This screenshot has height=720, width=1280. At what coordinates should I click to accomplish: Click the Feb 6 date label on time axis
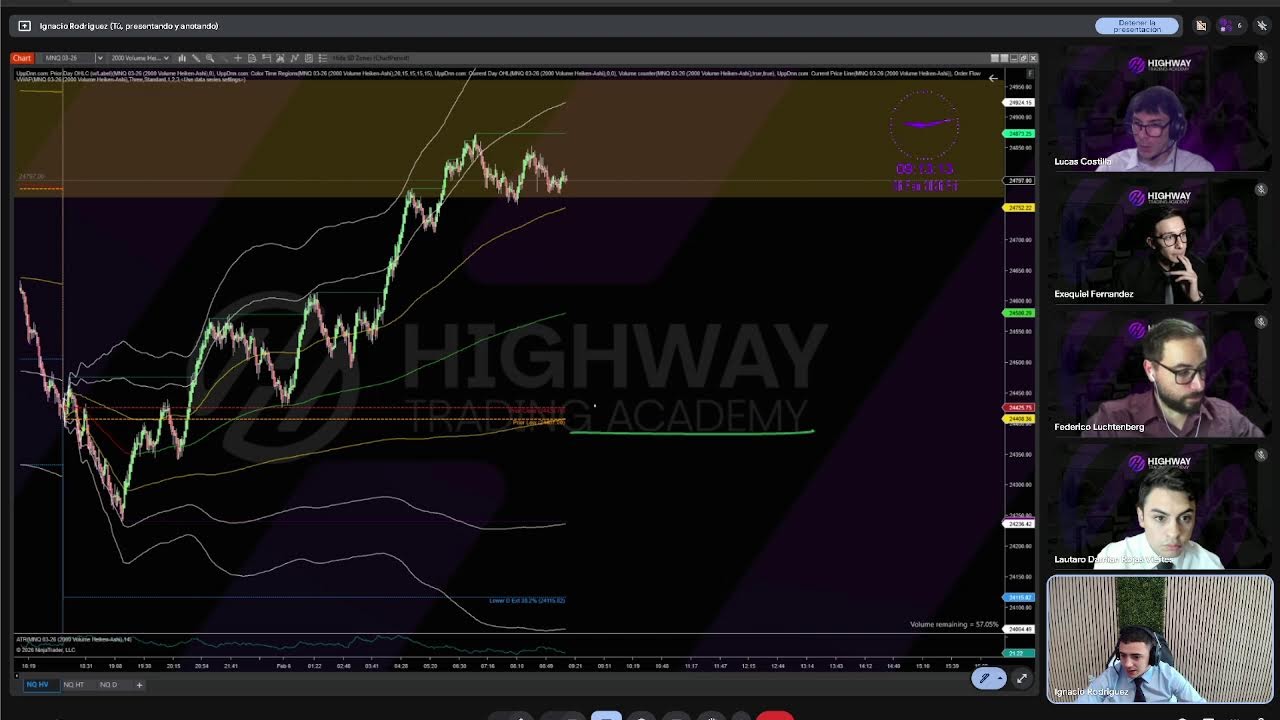pyautogui.click(x=285, y=665)
